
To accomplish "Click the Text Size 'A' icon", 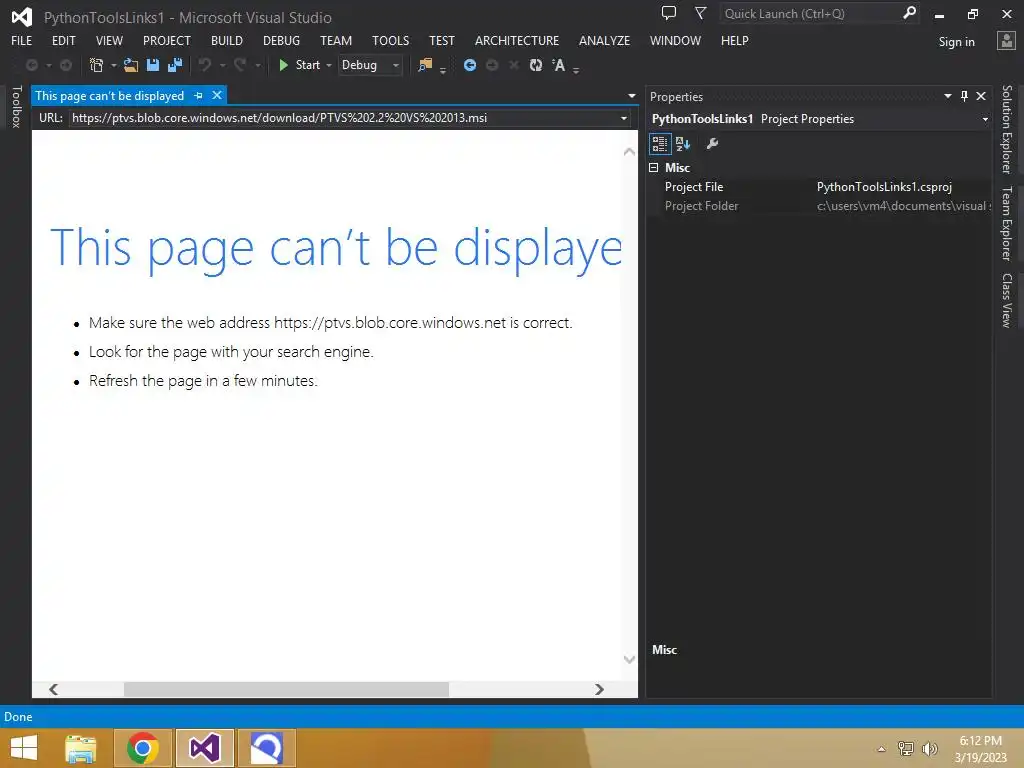I will coord(558,65).
